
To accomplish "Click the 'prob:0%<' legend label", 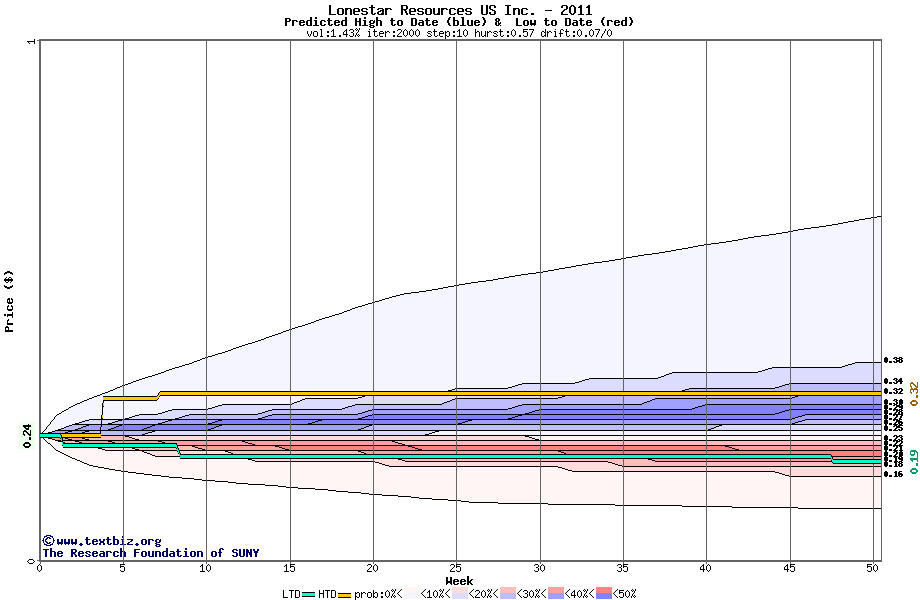I will tap(378, 594).
